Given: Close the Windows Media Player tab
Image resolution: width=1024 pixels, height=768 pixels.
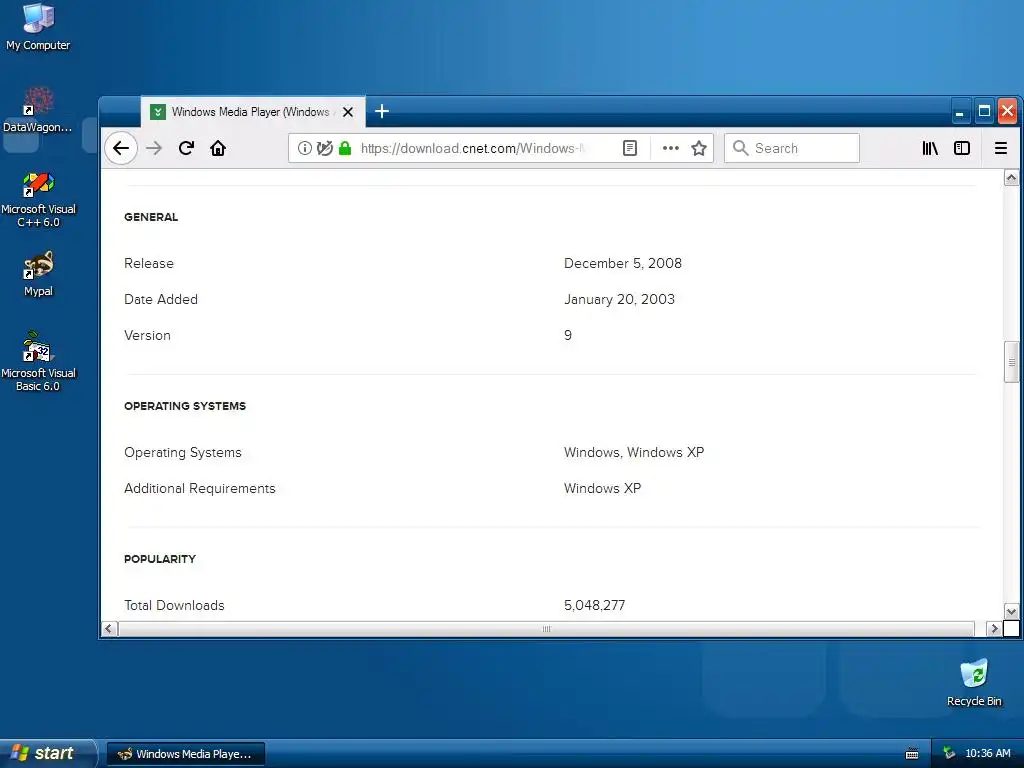Looking at the screenshot, I should [348, 112].
